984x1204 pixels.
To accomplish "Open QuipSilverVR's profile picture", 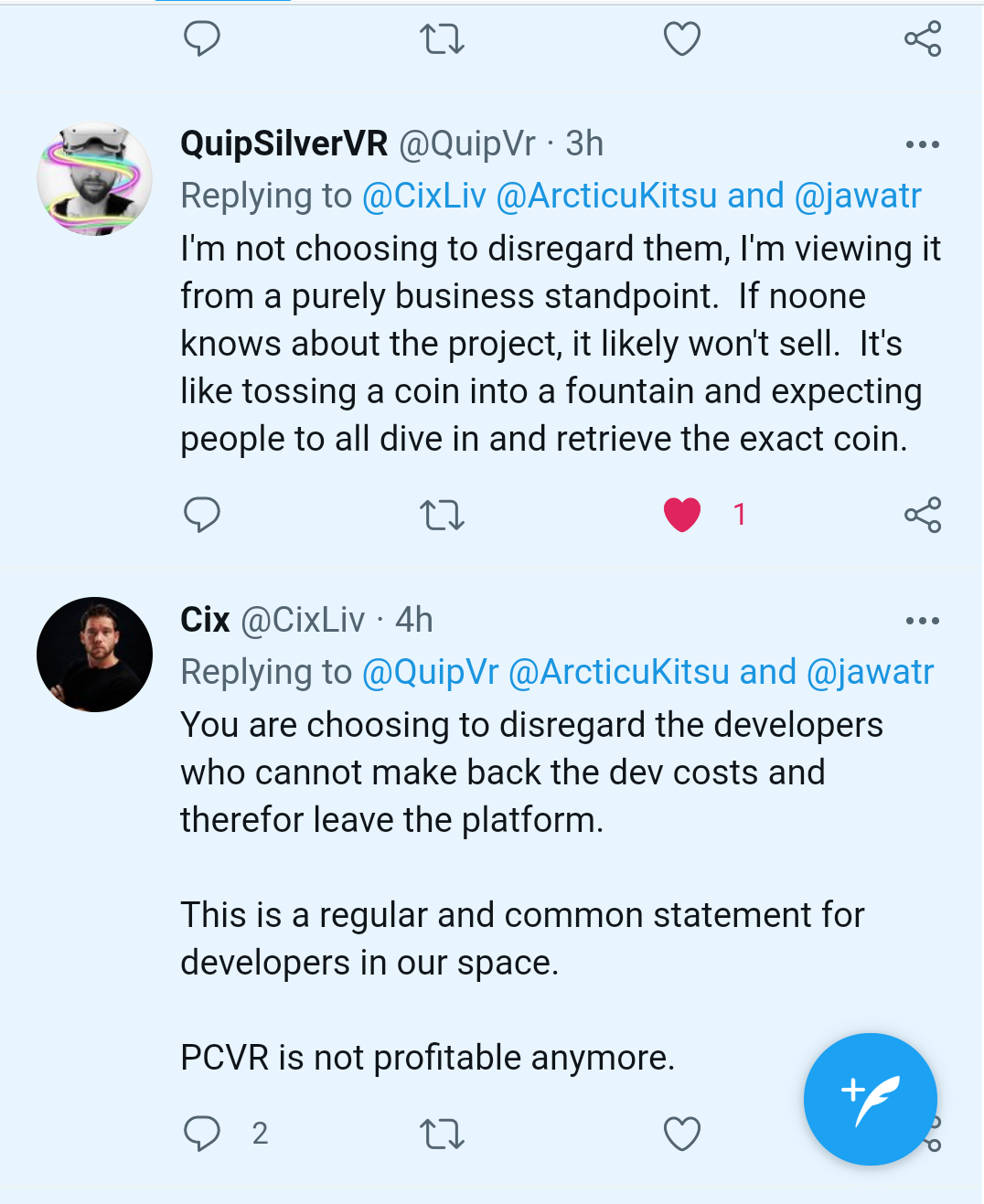I will [94, 179].
